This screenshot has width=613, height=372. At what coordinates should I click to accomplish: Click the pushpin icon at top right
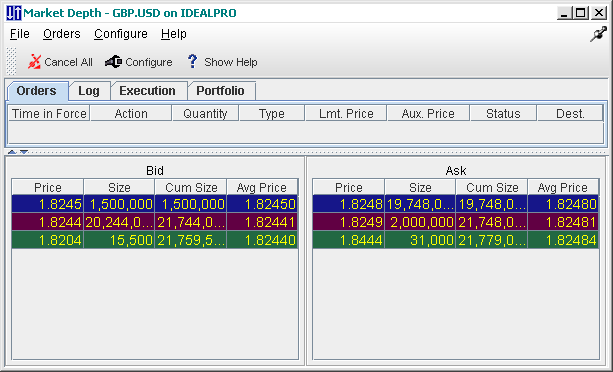point(598,34)
